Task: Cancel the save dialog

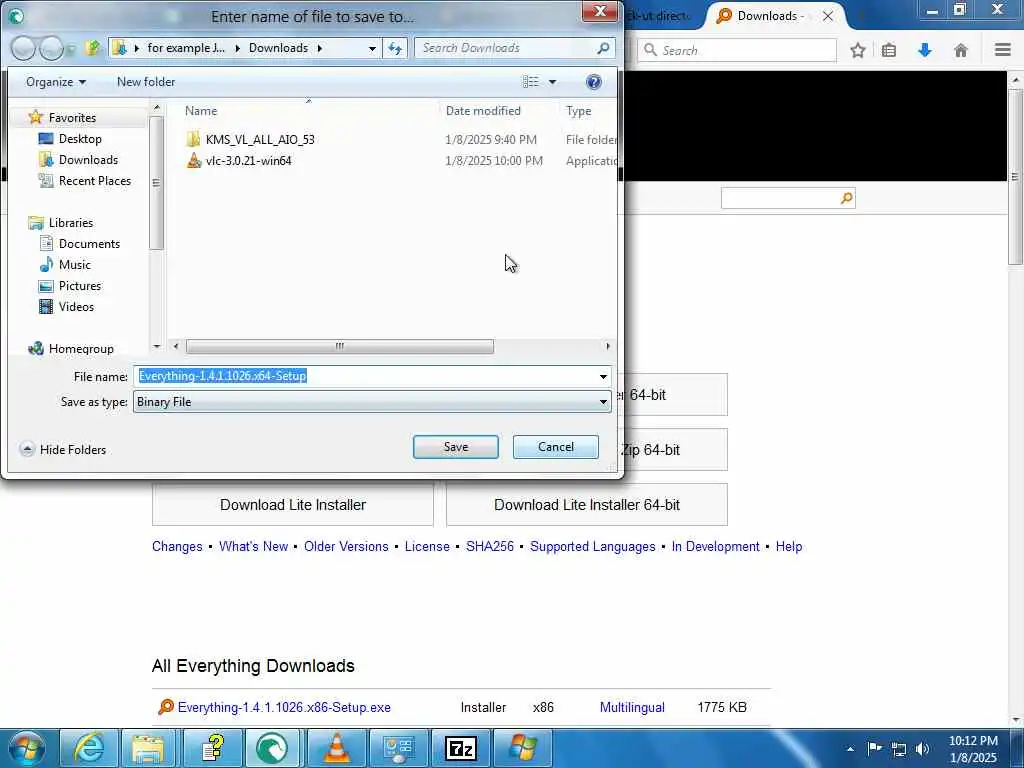Action: (556, 447)
